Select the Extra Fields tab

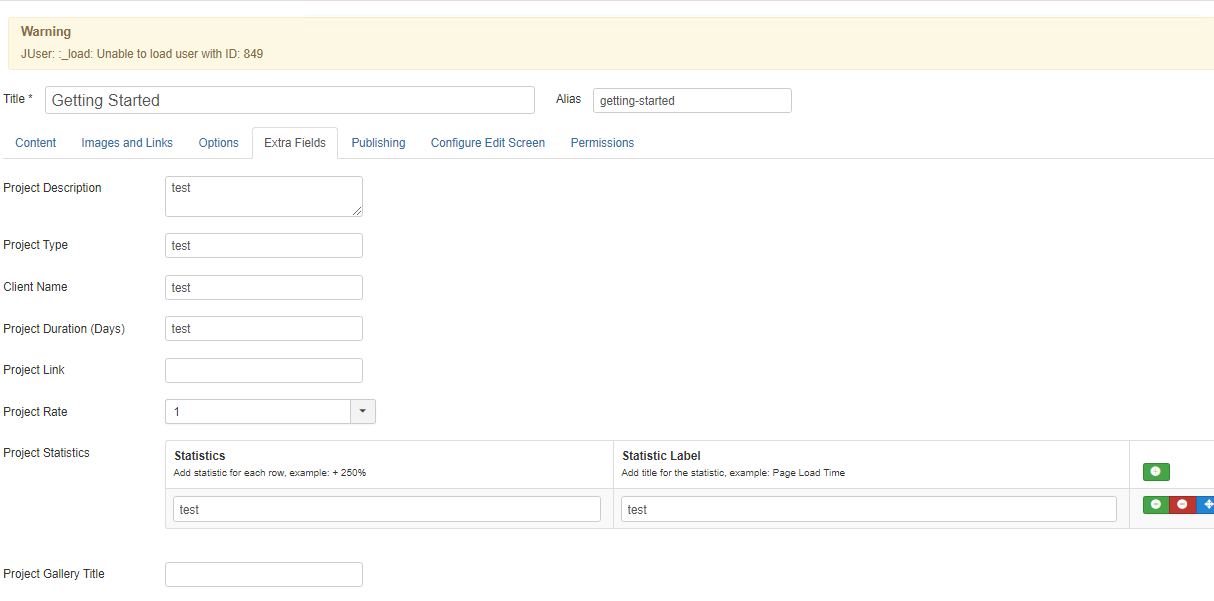[295, 143]
